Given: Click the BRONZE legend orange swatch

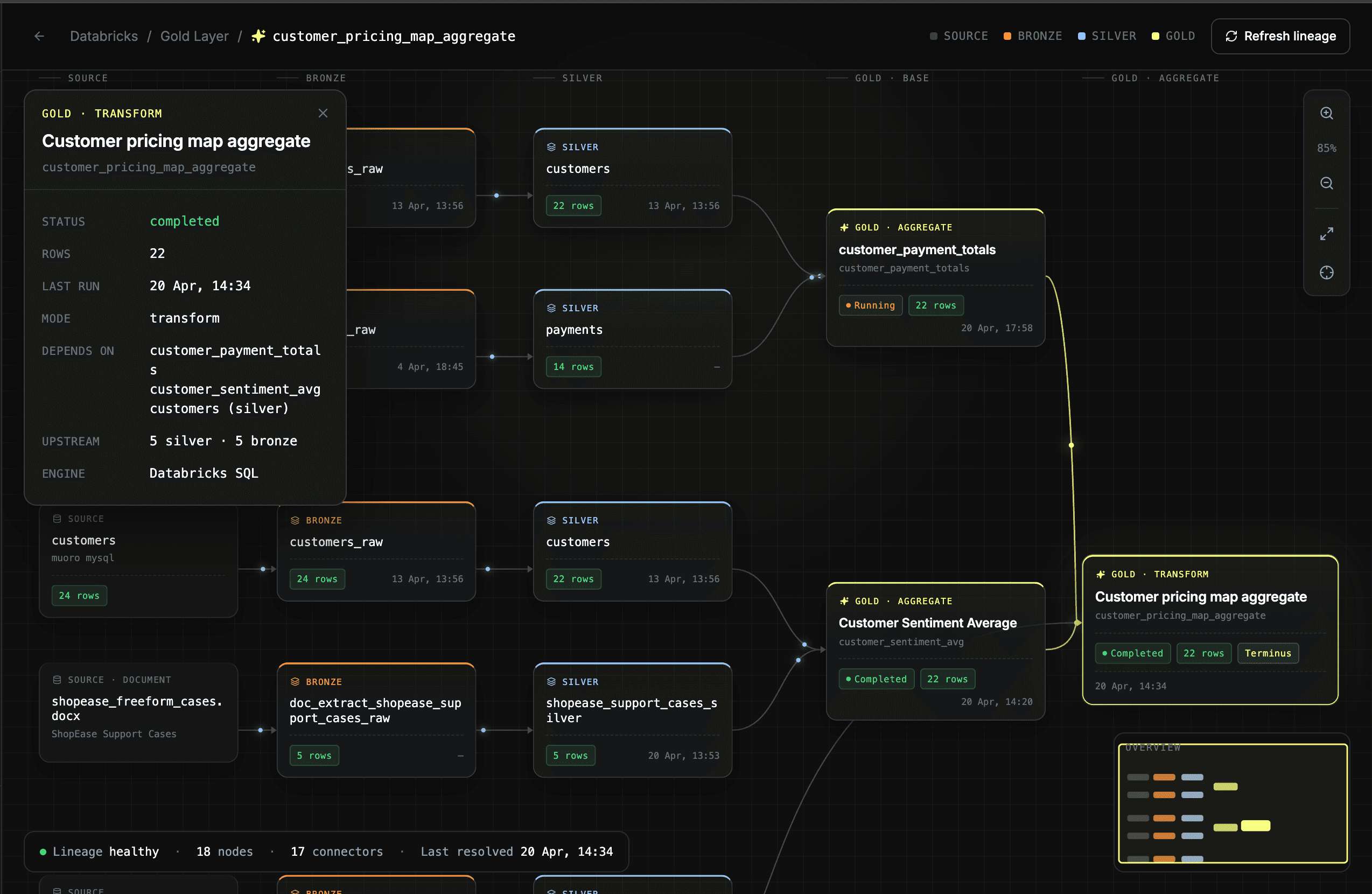Looking at the screenshot, I should pos(1007,36).
